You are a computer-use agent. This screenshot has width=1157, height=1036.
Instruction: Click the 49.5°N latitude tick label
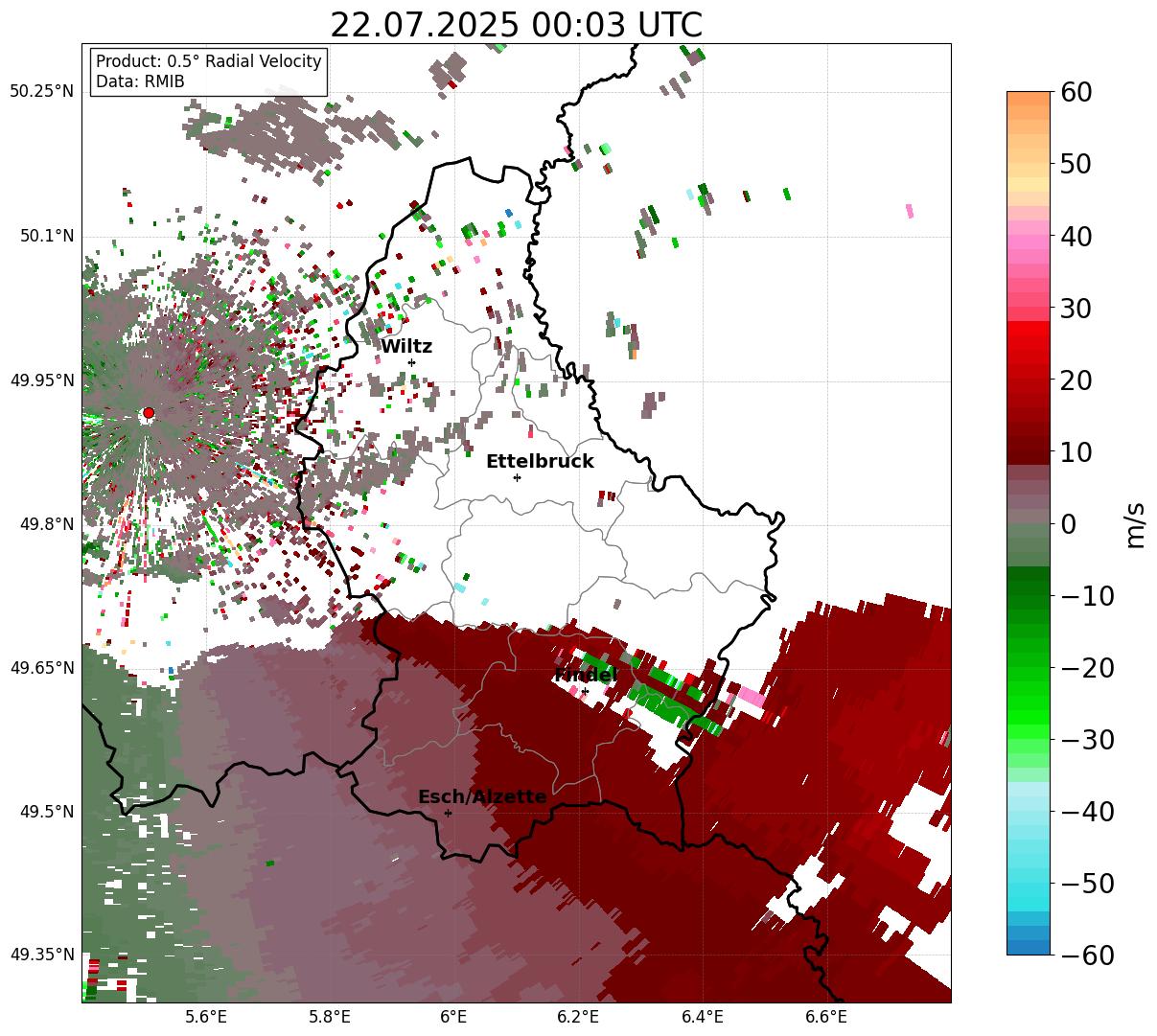tap(46, 812)
